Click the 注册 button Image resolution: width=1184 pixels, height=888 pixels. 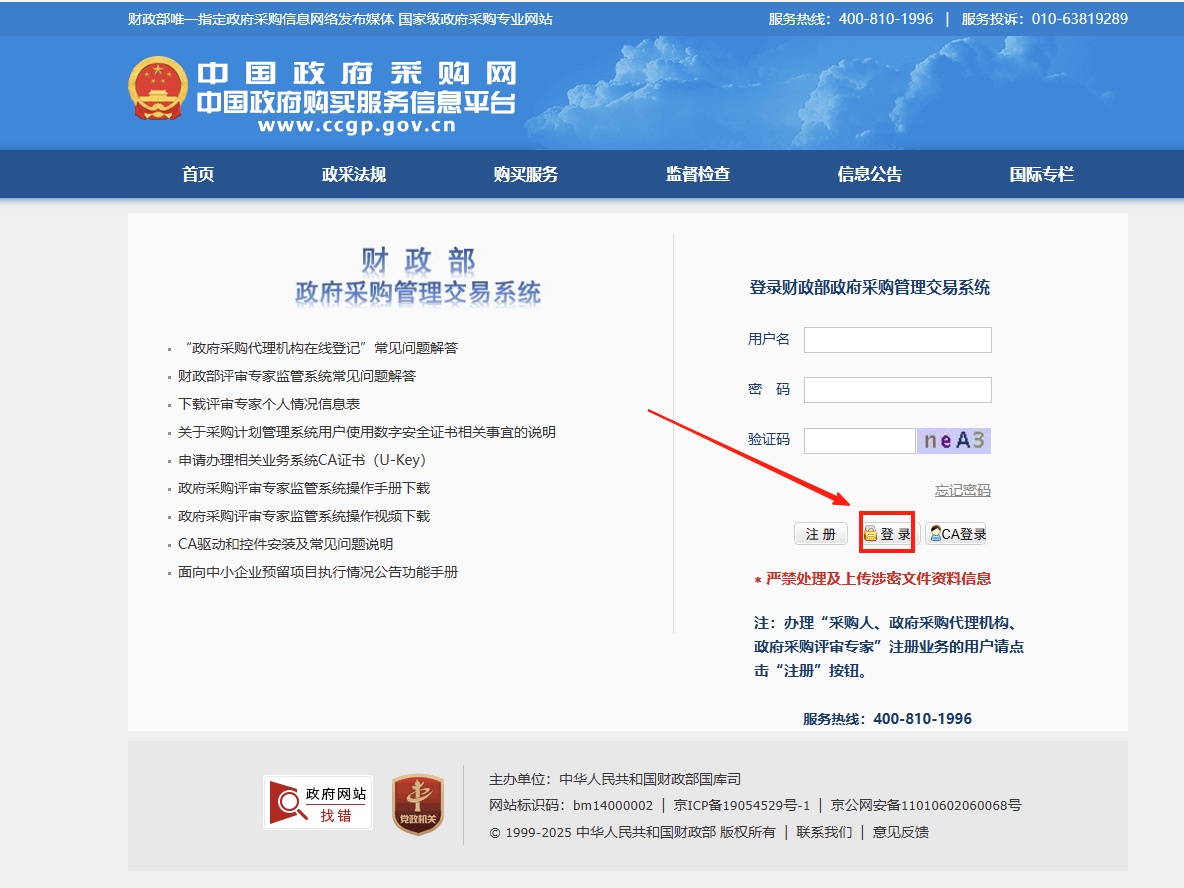pos(821,534)
